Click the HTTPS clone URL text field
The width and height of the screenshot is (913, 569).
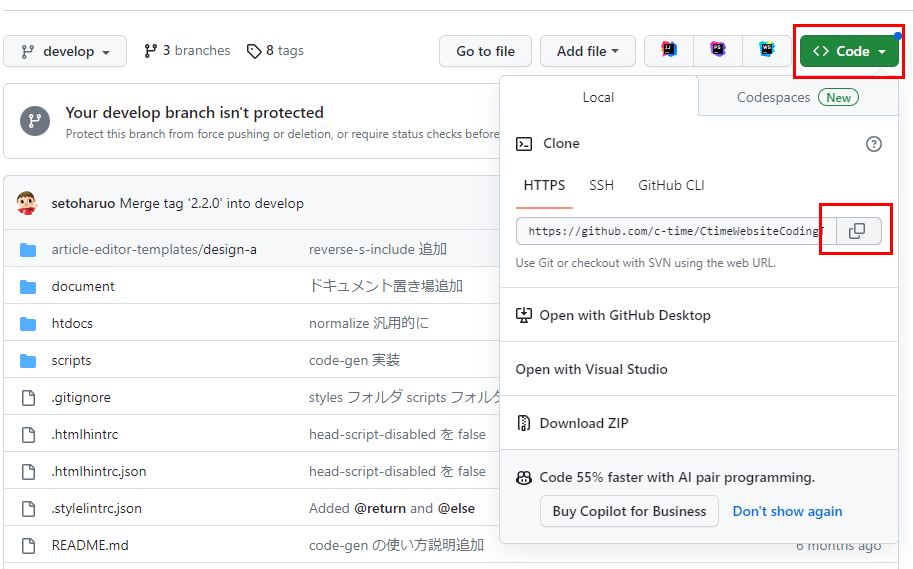click(675, 231)
